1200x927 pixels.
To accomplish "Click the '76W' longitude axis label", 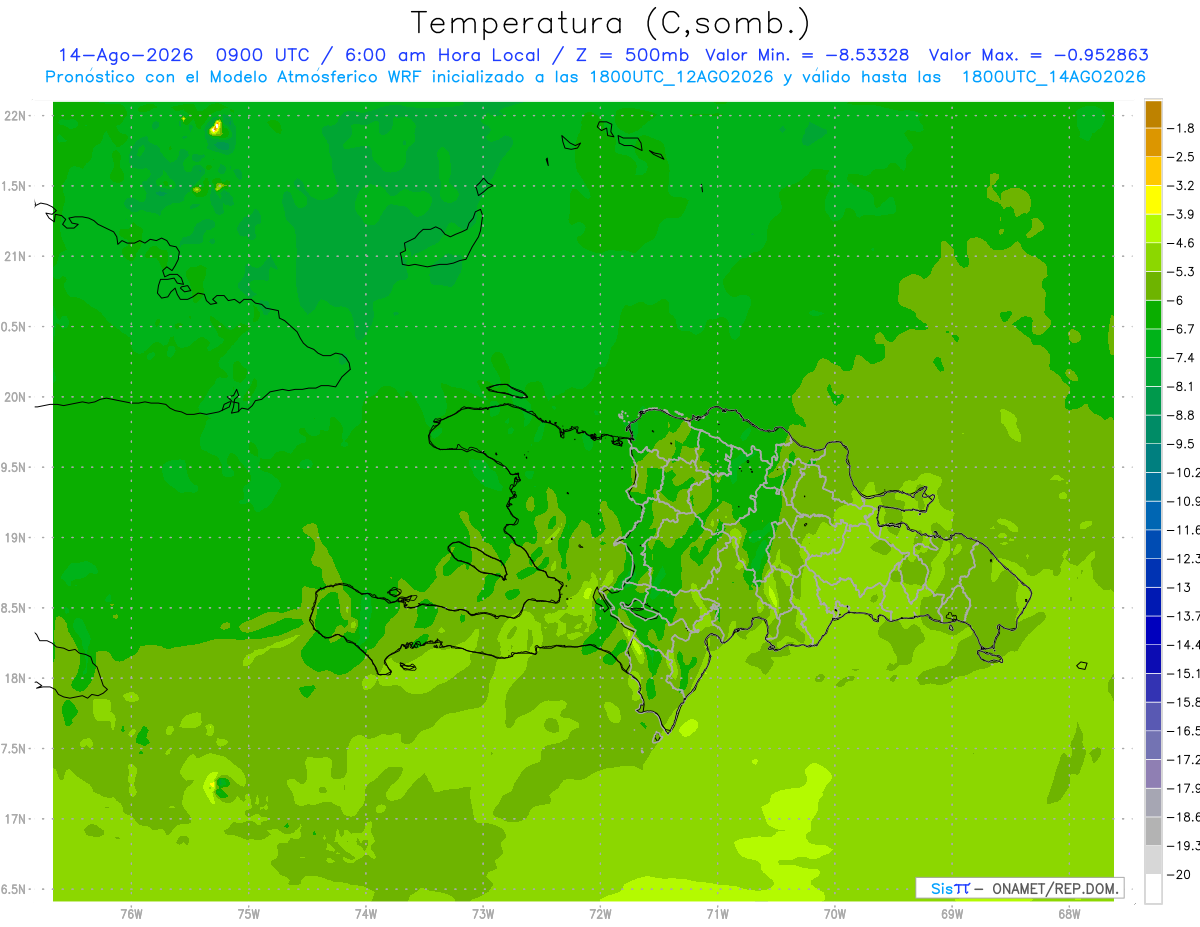I will point(131,914).
